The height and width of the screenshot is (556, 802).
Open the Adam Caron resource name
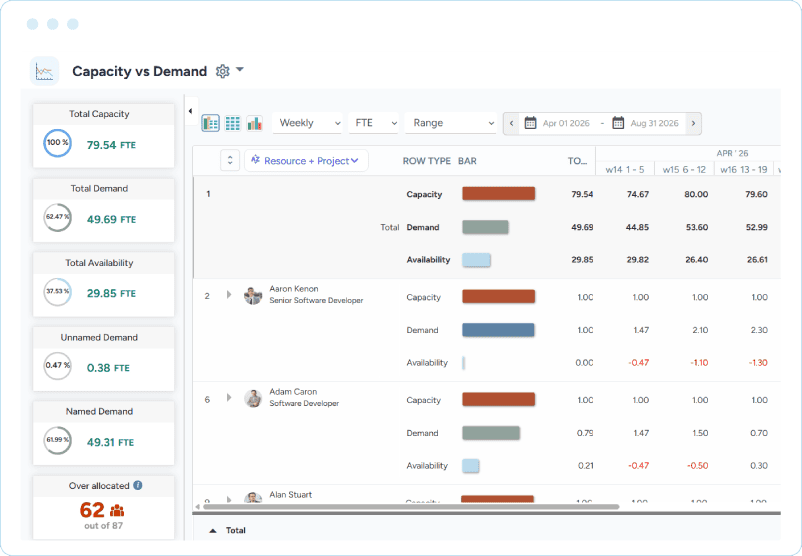pos(293,392)
